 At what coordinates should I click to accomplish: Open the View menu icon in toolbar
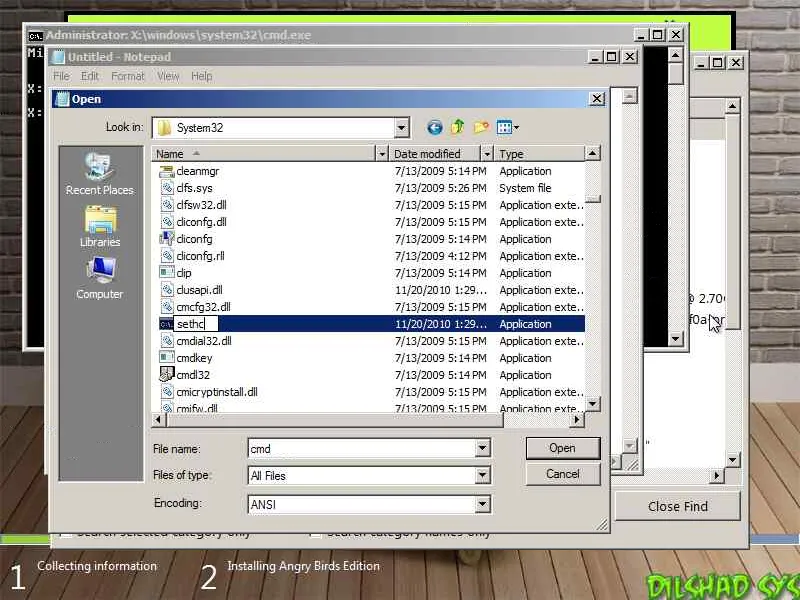click(x=507, y=127)
